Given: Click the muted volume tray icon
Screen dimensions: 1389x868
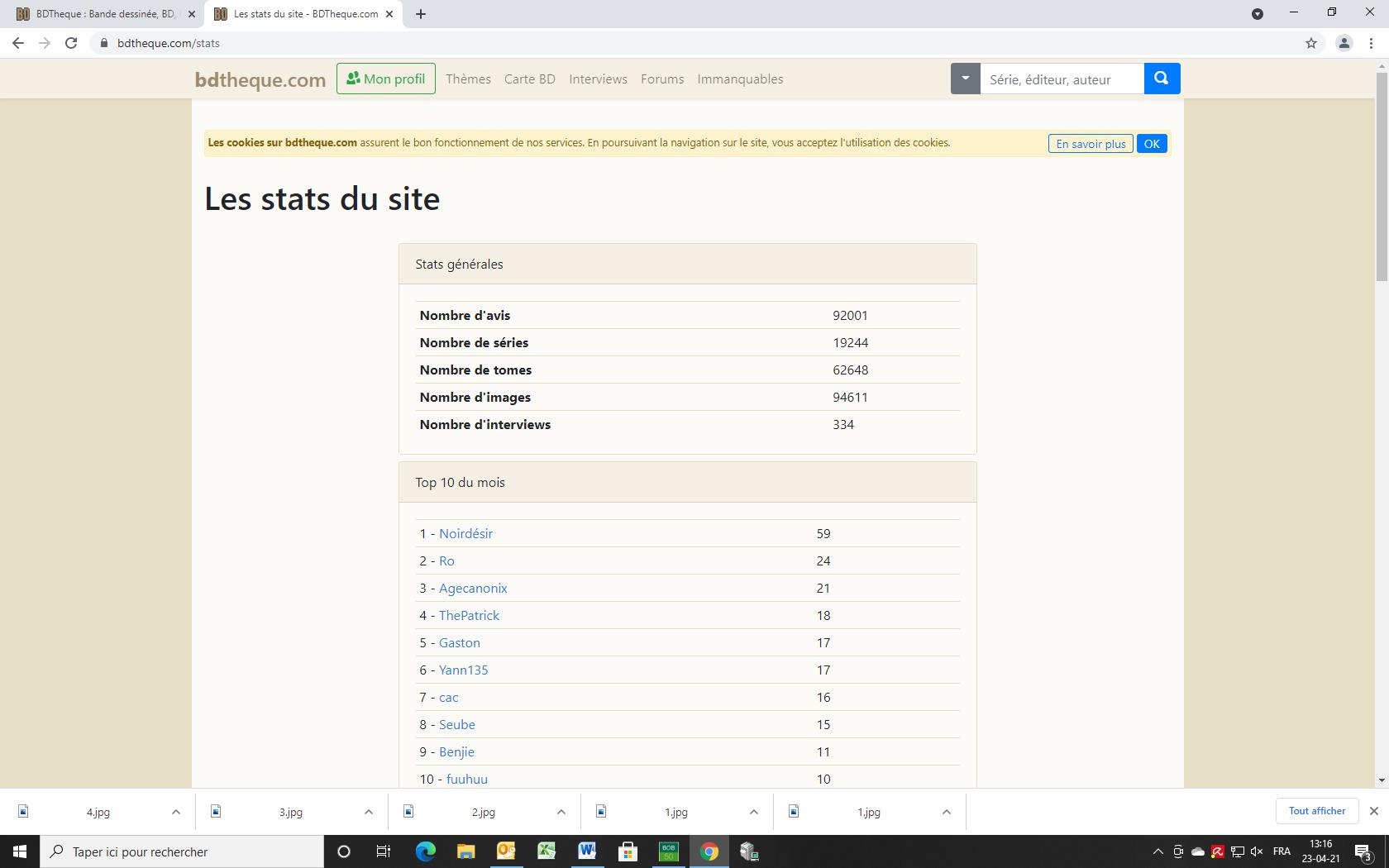Looking at the screenshot, I should coord(1257,851).
